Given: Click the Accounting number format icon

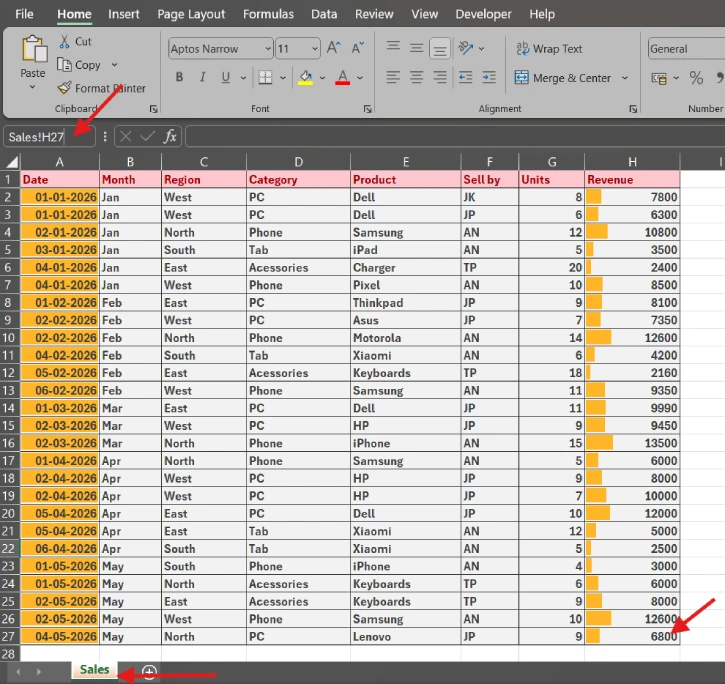Looking at the screenshot, I should pos(659,78).
